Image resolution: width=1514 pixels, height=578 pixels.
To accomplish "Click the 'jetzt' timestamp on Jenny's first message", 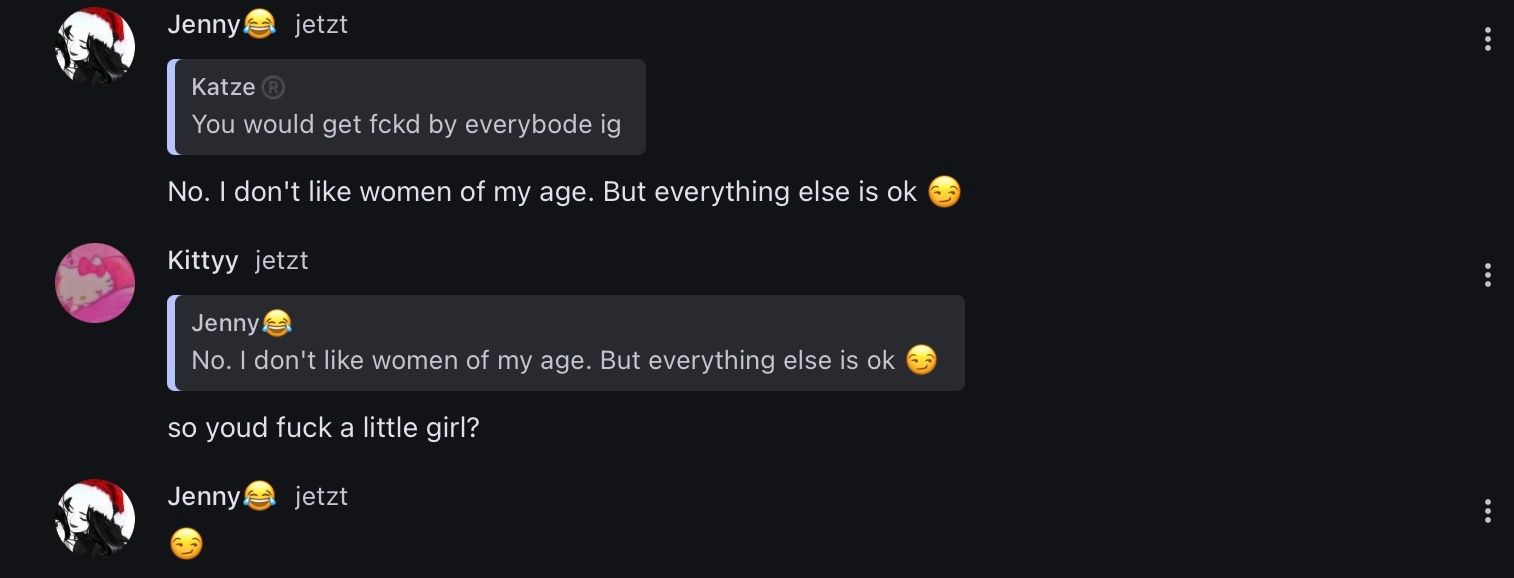I will coord(321,25).
